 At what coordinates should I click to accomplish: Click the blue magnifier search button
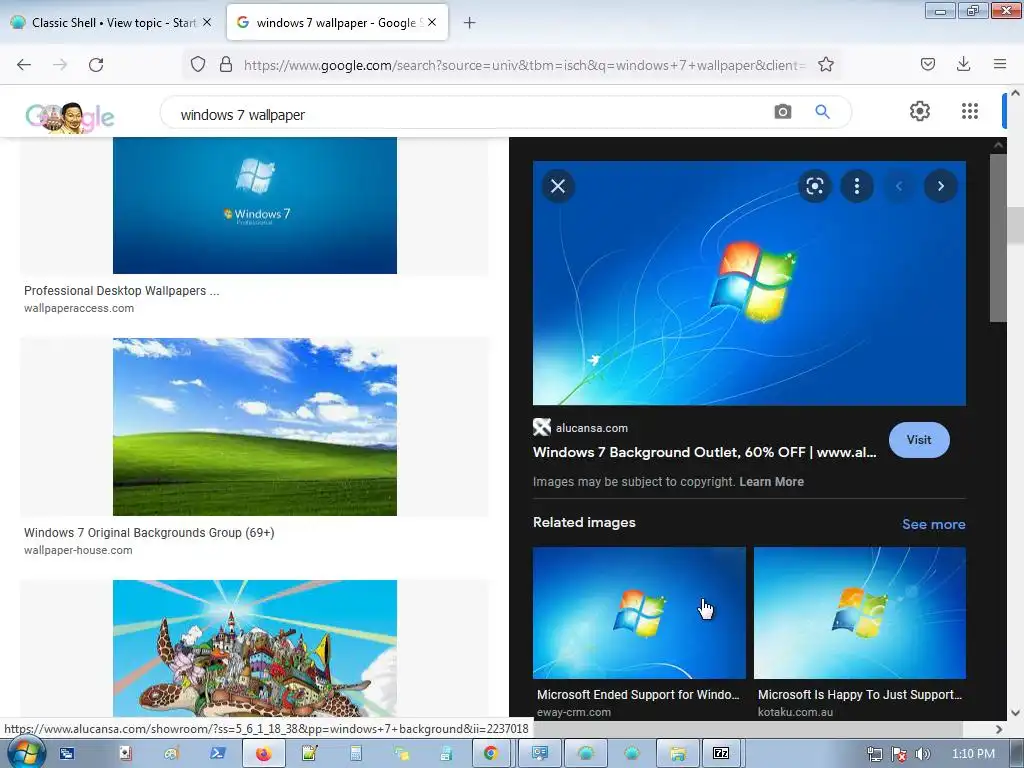pyautogui.click(x=823, y=112)
